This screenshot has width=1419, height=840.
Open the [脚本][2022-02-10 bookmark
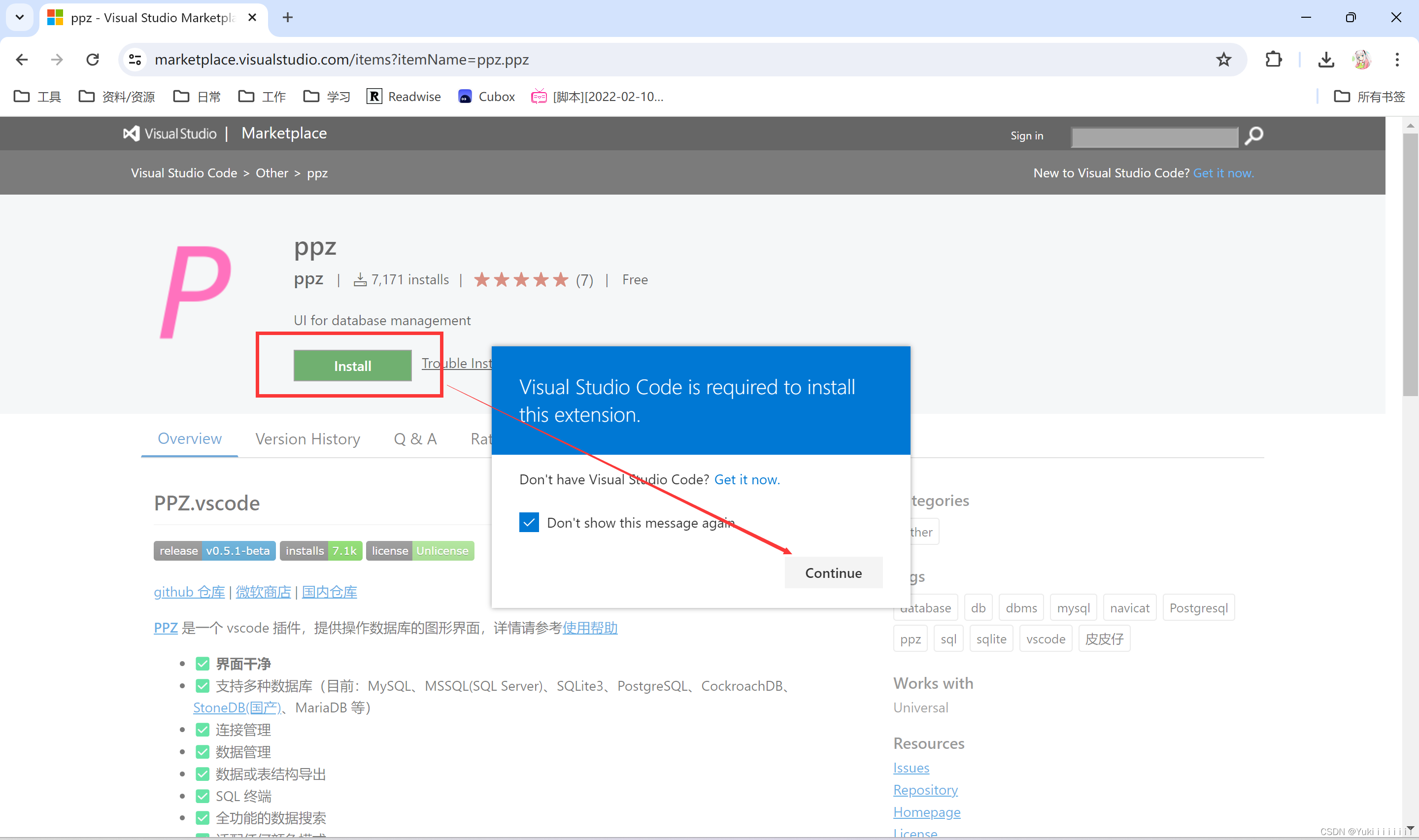coord(597,97)
